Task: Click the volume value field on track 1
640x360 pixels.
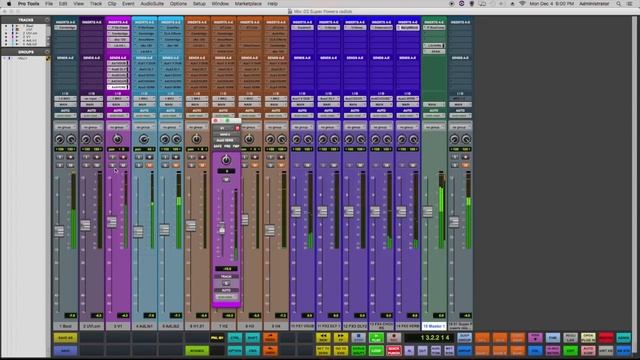Action: click(71, 316)
